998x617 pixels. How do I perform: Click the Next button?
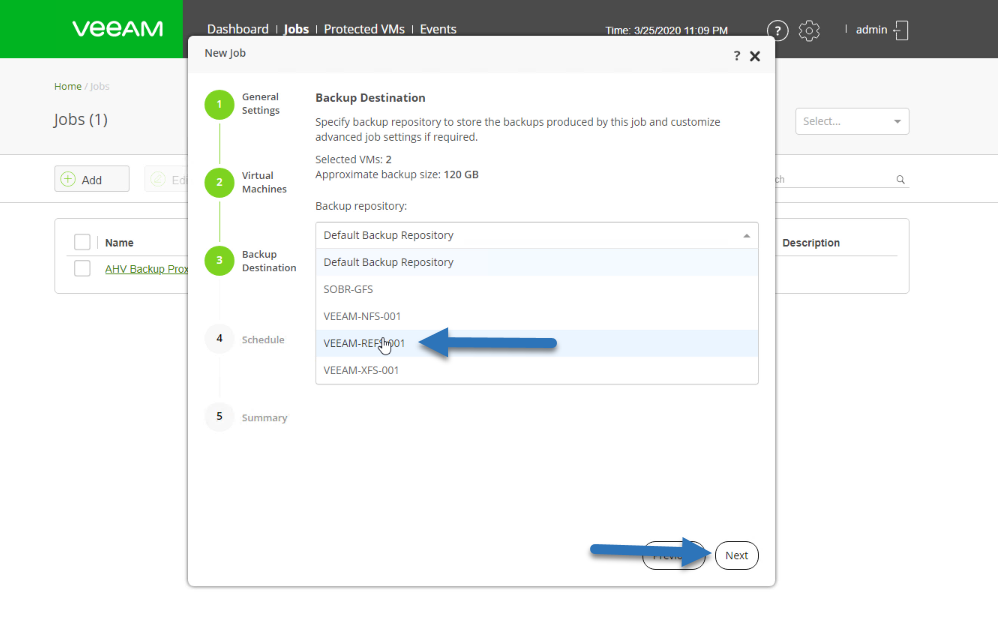click(x=736, y=555)
